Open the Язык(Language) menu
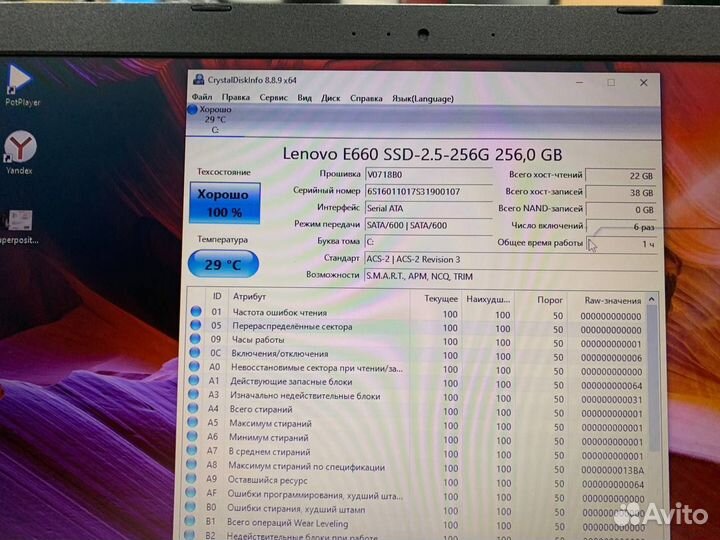Screen dimensions: 720x540 tap(422, 99)
